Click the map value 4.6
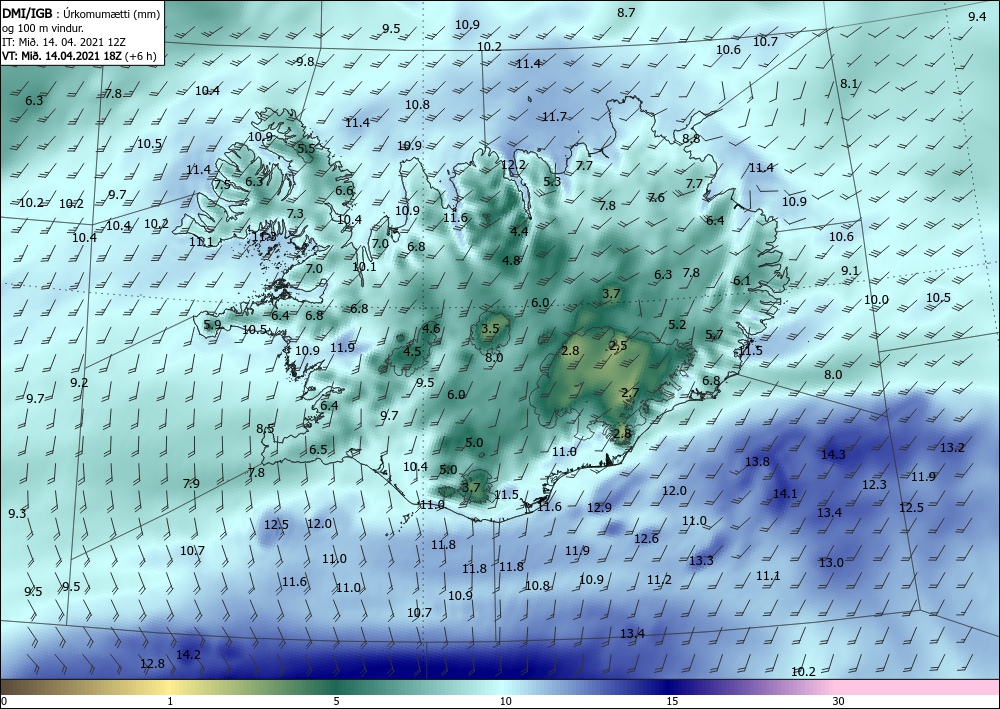The height and width of the screenshot is (709, 1000). coord(431,328)
